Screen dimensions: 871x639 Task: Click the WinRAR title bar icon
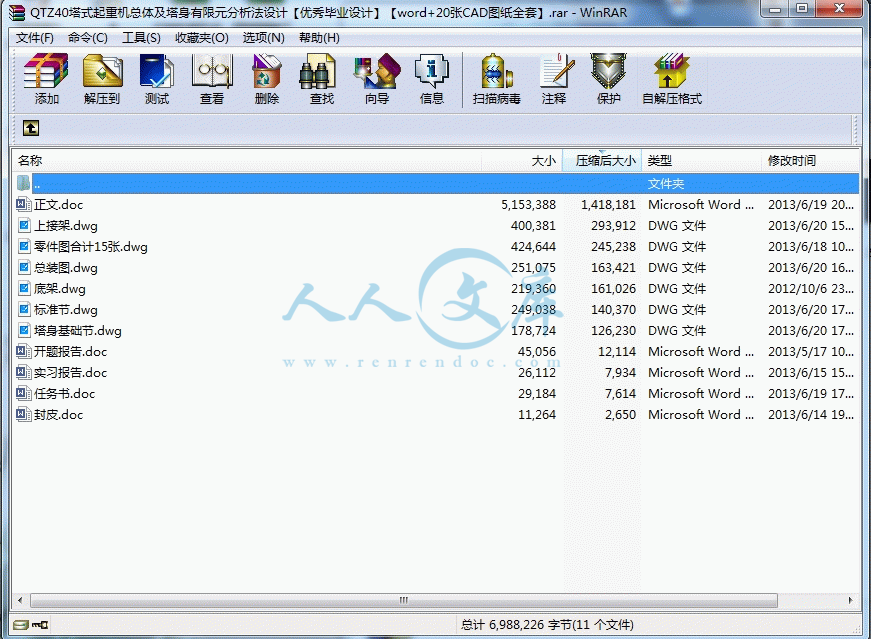point(17,12)
